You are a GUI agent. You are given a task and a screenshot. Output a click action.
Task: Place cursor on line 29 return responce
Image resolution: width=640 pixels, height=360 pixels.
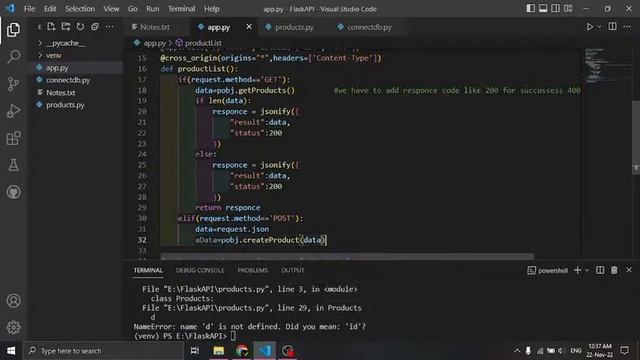tap(227, 208)
